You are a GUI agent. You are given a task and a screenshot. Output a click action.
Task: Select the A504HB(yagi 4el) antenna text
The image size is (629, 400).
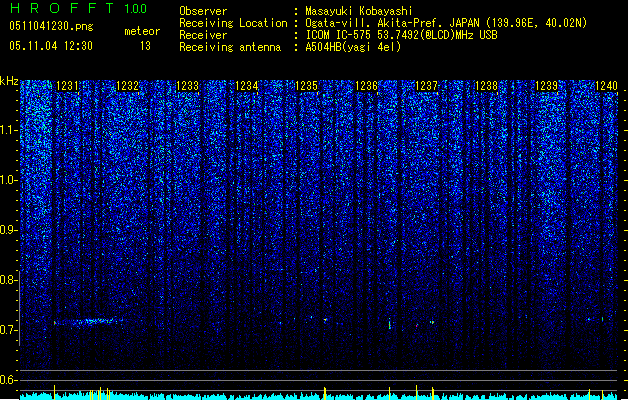coord(353,47)
